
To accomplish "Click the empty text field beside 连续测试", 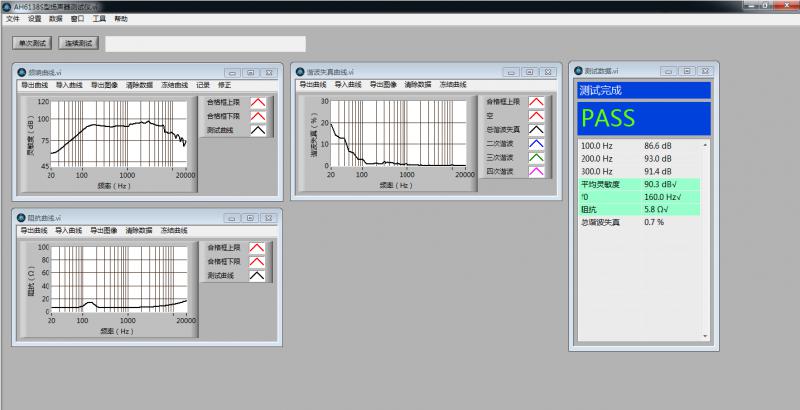I will [205, 44].
